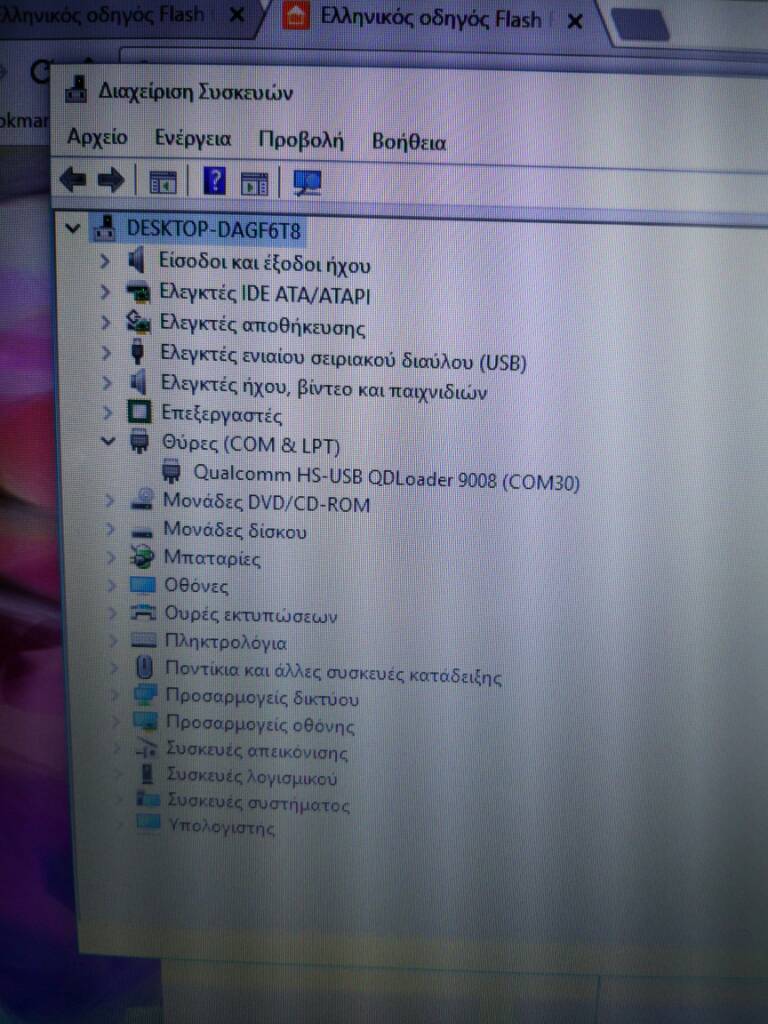Click the Θύρες (COM & LPT) port icon

(139, 441)
